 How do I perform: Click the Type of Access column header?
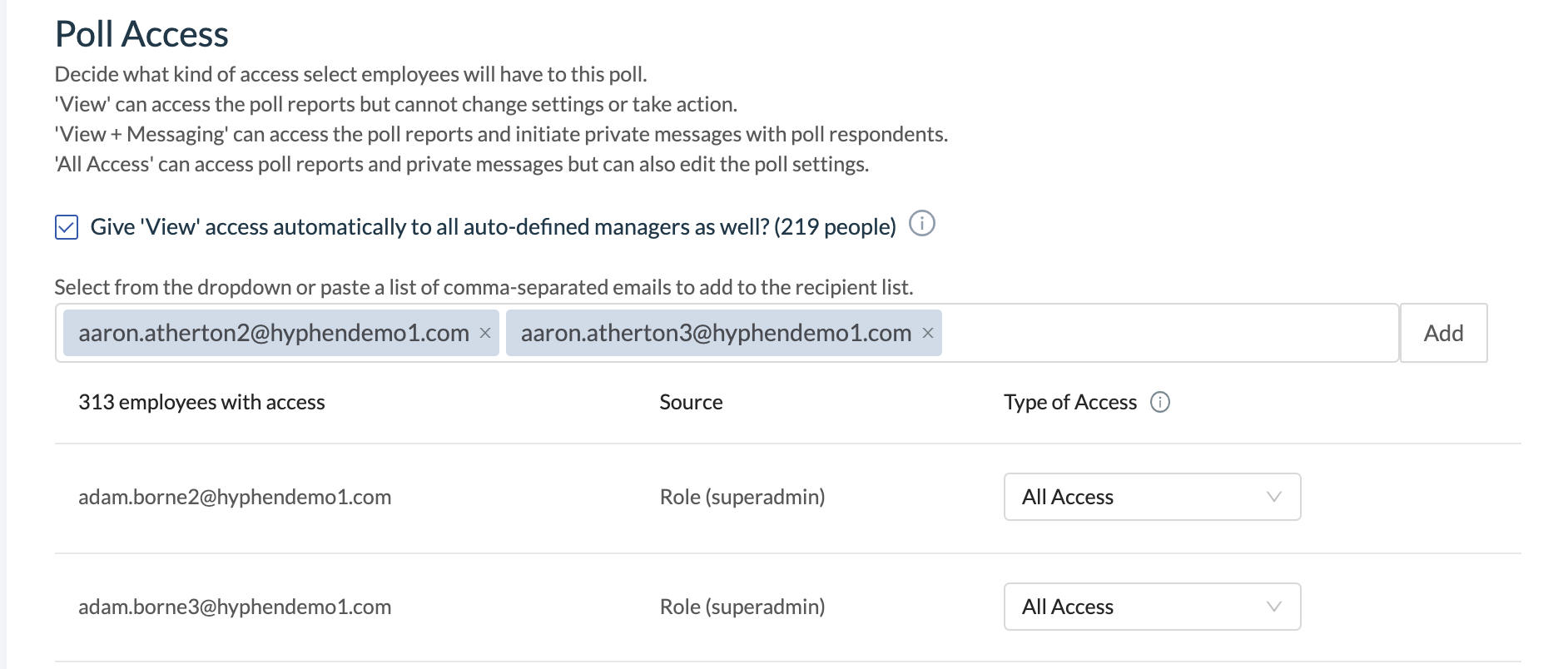click(x=1069, y=403)
